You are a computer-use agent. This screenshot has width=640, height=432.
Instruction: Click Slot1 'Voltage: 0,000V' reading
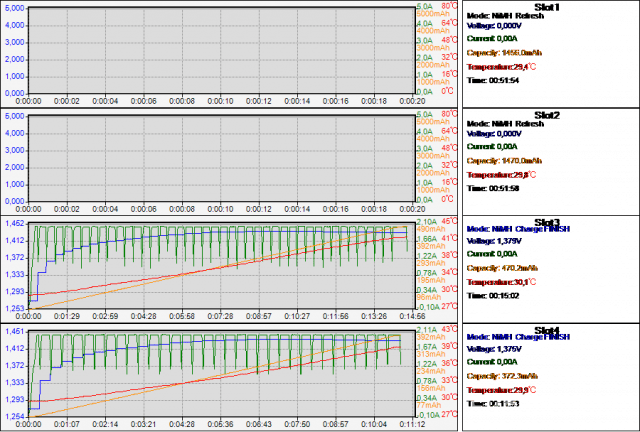click(494, 26)
